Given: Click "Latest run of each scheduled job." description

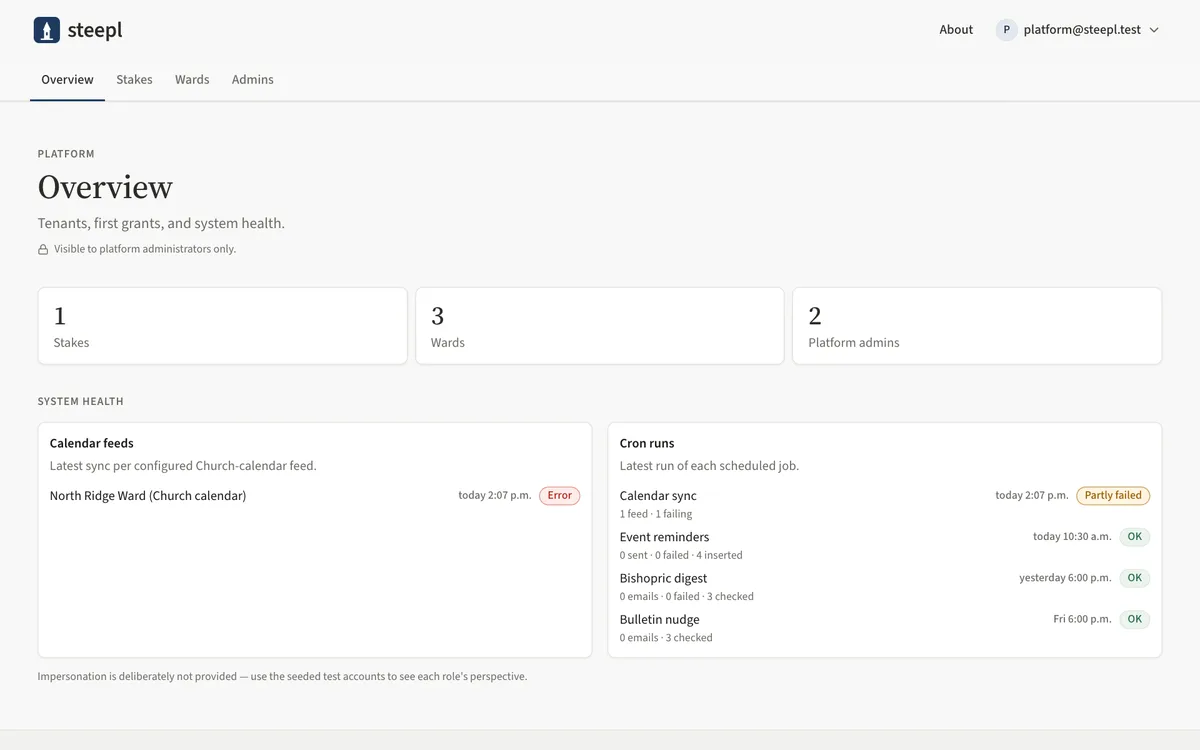Looking at the screenshot, I should [x=709, y=465].
